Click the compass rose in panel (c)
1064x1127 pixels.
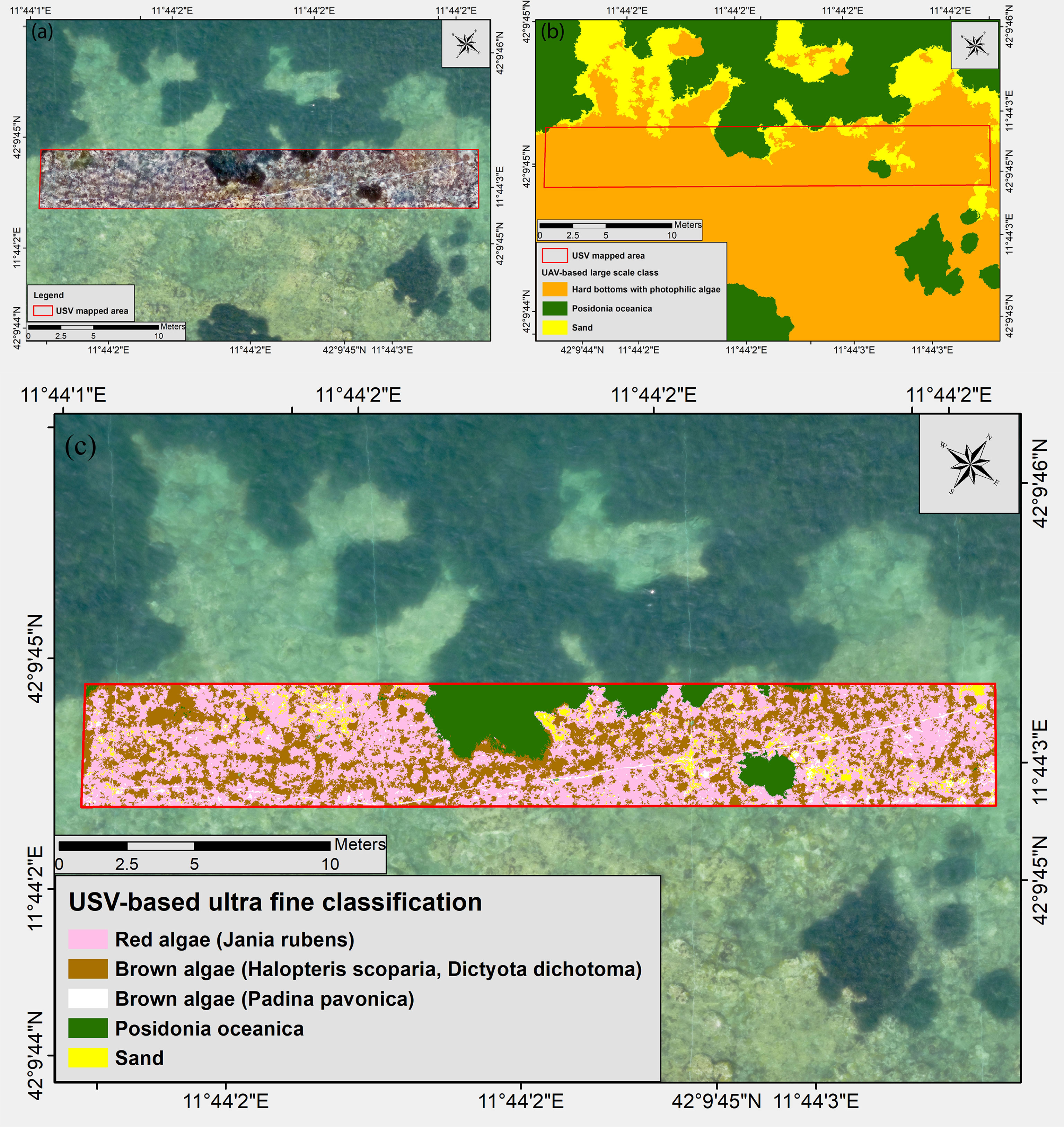[969, 464]
